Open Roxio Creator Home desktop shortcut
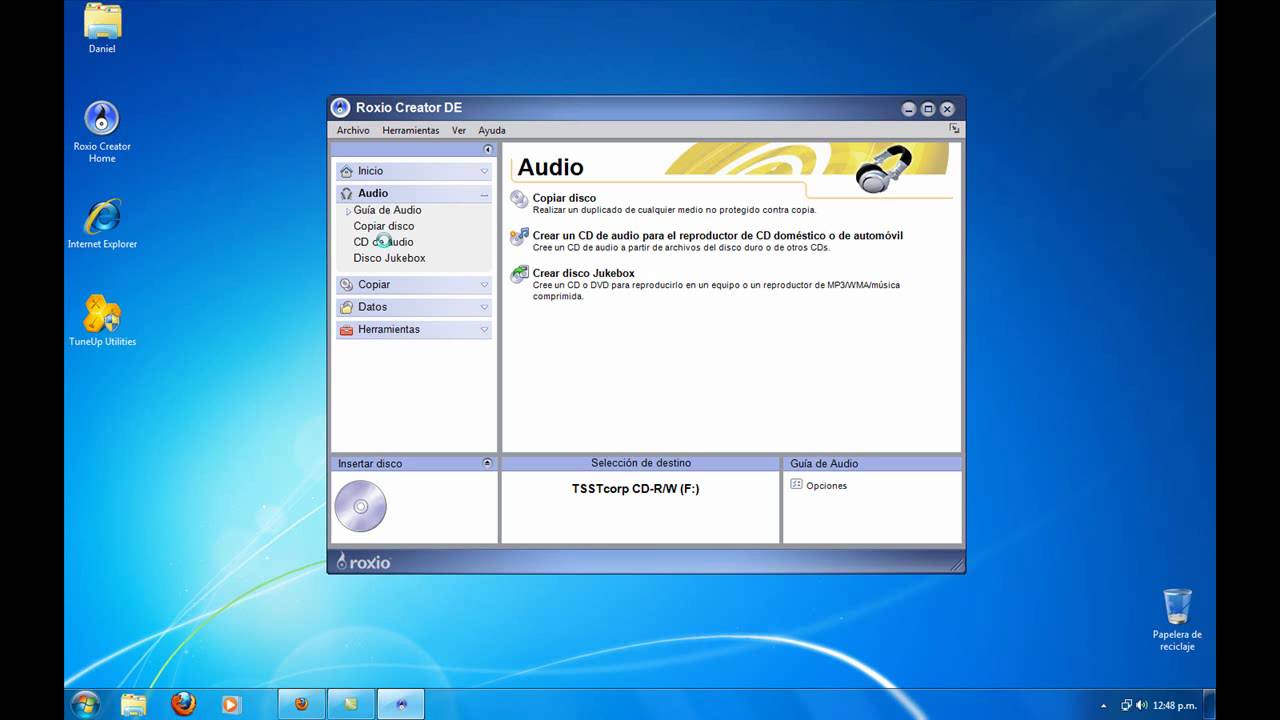 [x=102, y=131]
